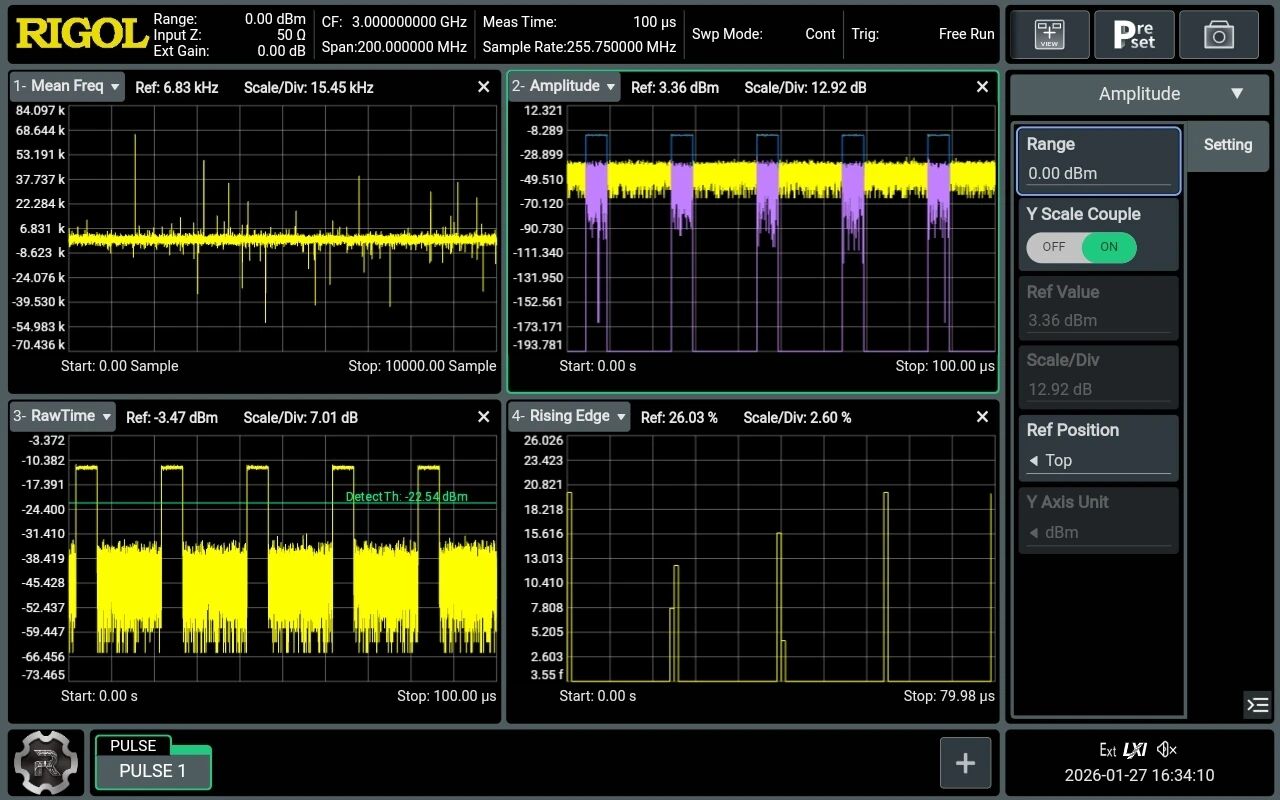Open the Amplitude trace type dropdown
Image resolution: width=1280 pixels, height=800 pixels.
[564, 86]
